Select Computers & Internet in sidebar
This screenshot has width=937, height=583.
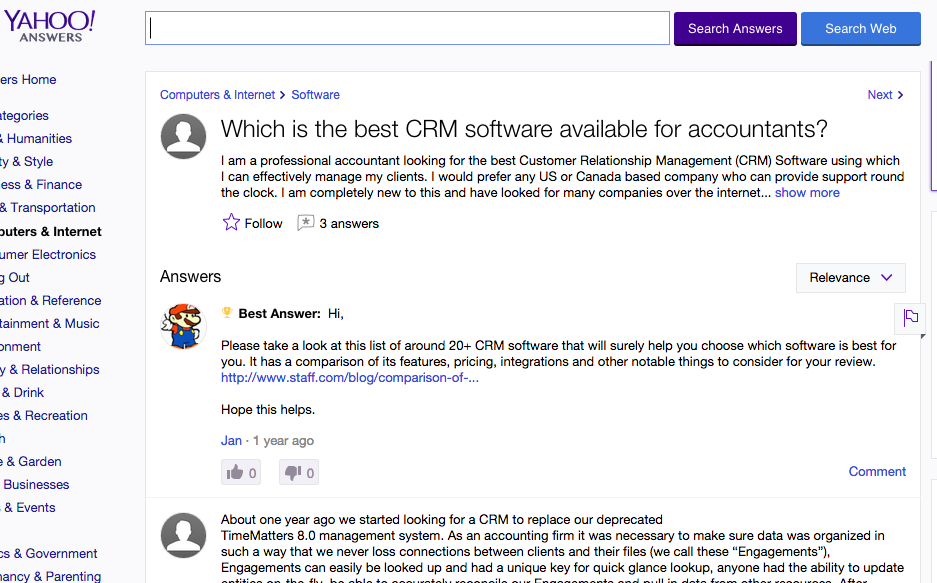(x=50, y=231)
